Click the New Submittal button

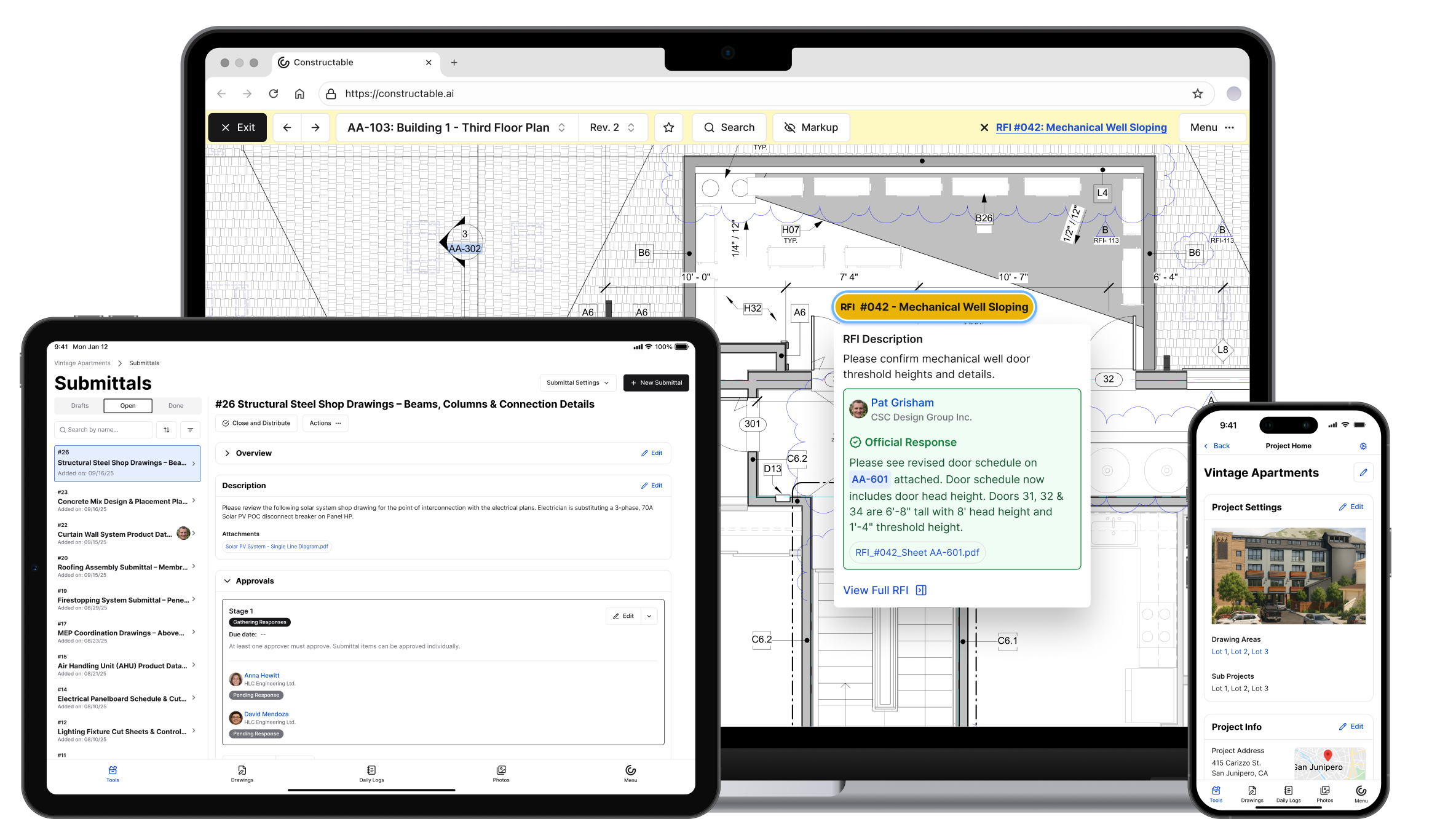[x=656, y=382]
